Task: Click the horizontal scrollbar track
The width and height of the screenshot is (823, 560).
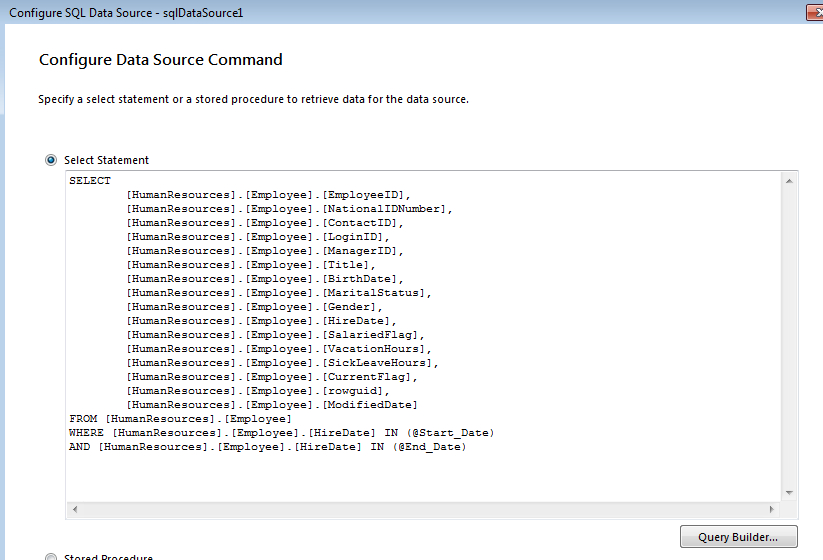Action: coord(420,509)
